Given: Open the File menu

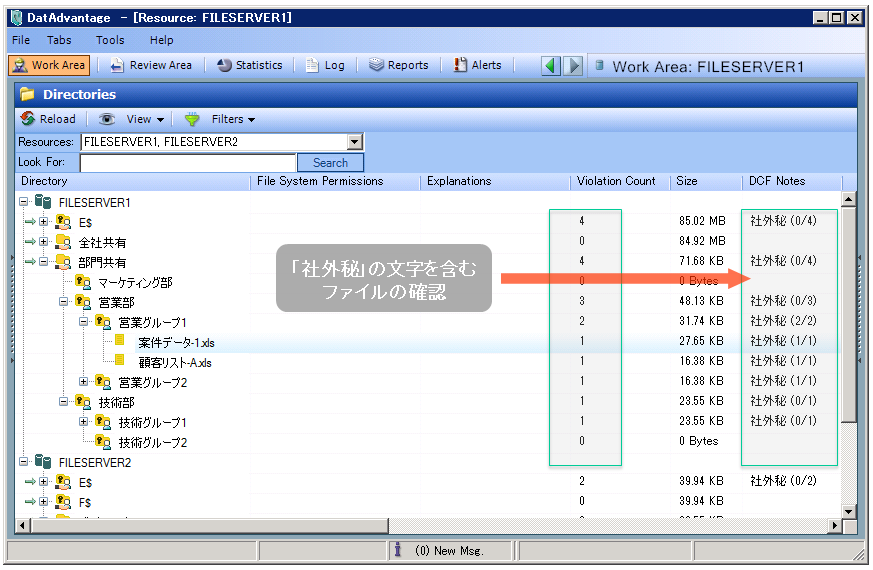Looking at the screenshot, I should (21, 40).
